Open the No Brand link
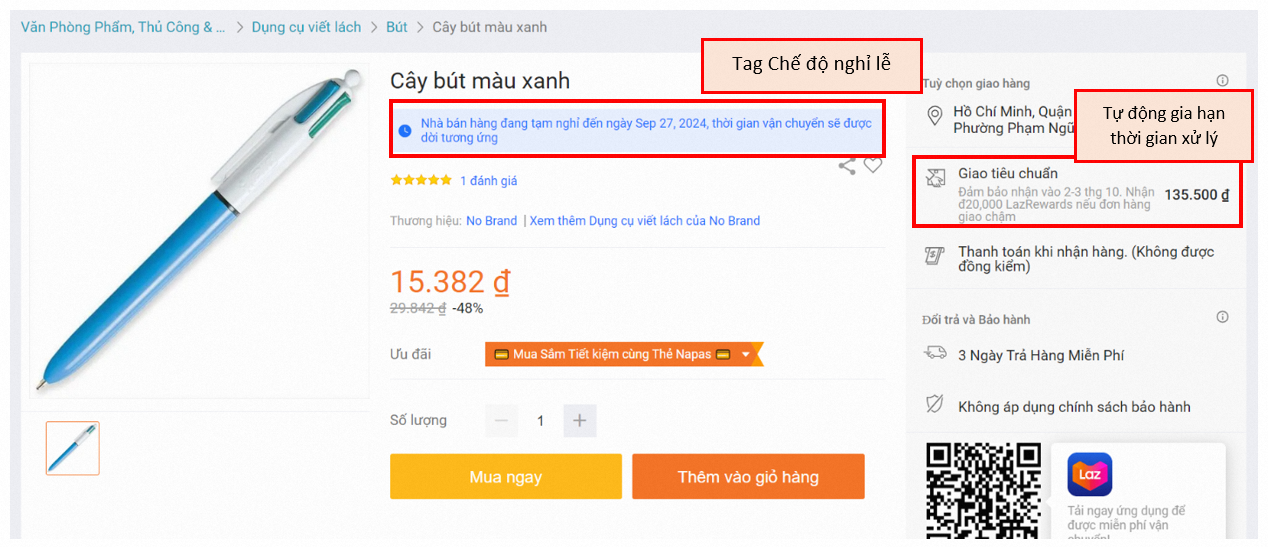This screenshot has width=1268, height=547. (492, 221)
